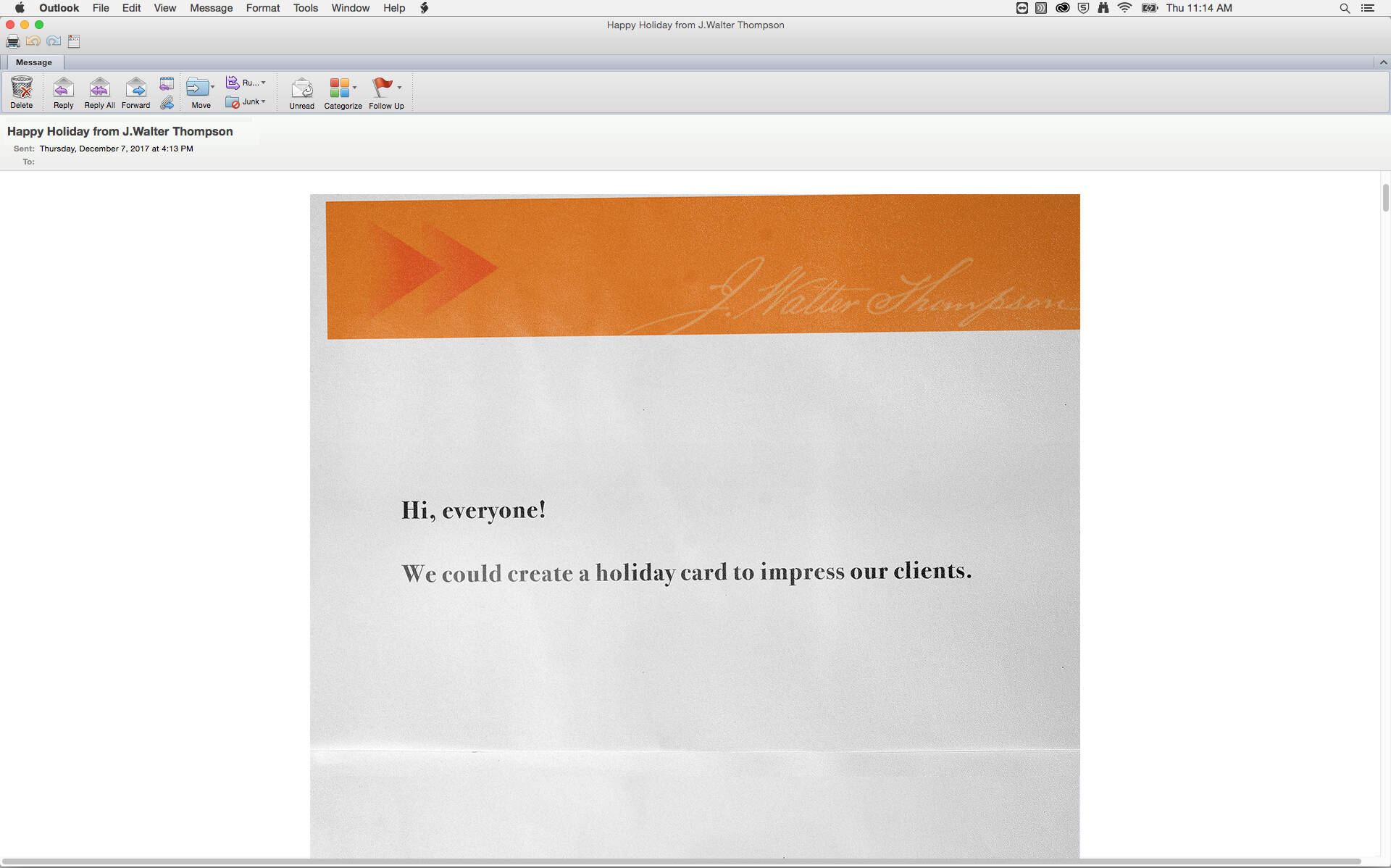Click the vertical scrollbar thumb
Screen dimensions: 1391x868
[x=1385, y=198]
